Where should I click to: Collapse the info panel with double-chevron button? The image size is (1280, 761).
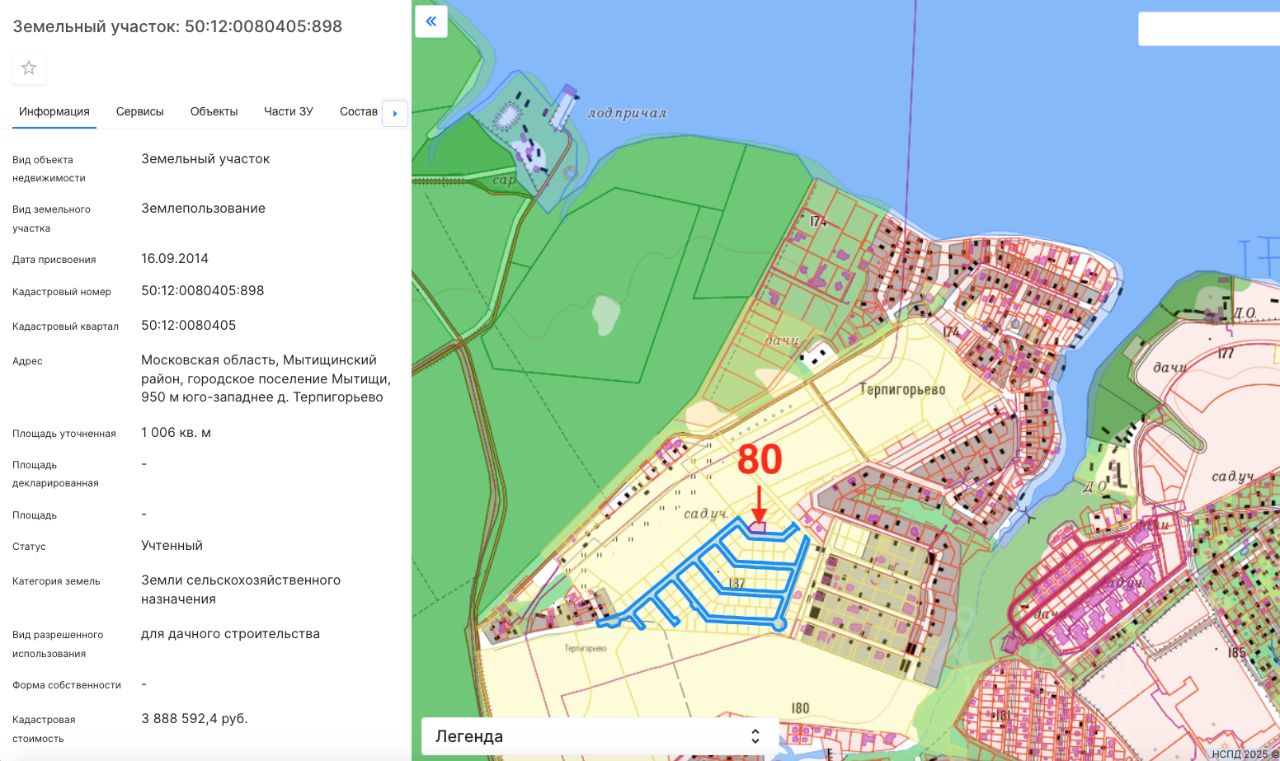431,21
